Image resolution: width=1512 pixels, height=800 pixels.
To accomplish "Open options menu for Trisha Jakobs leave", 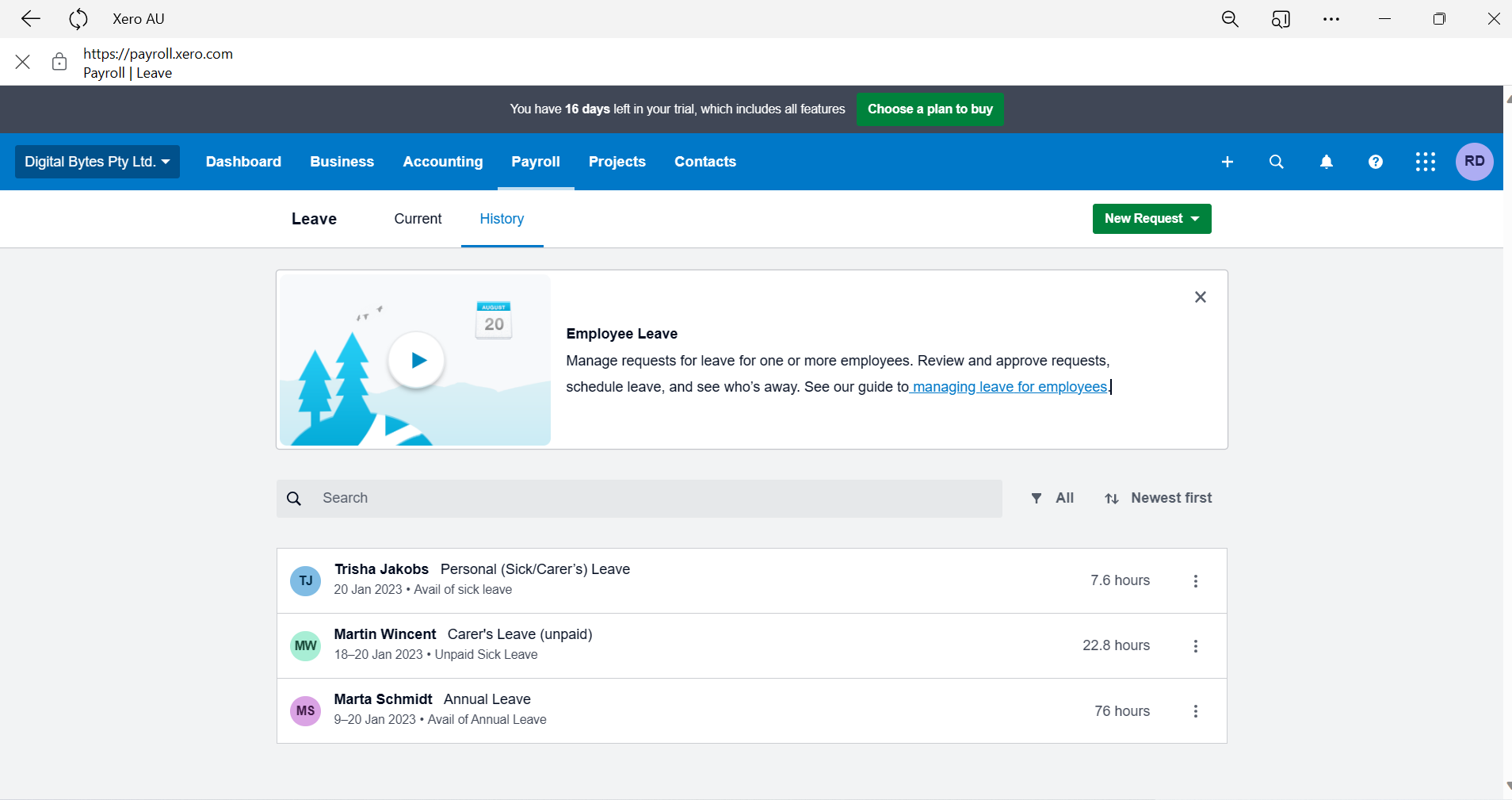I will pyautogui.click(x=1196, y=581).
